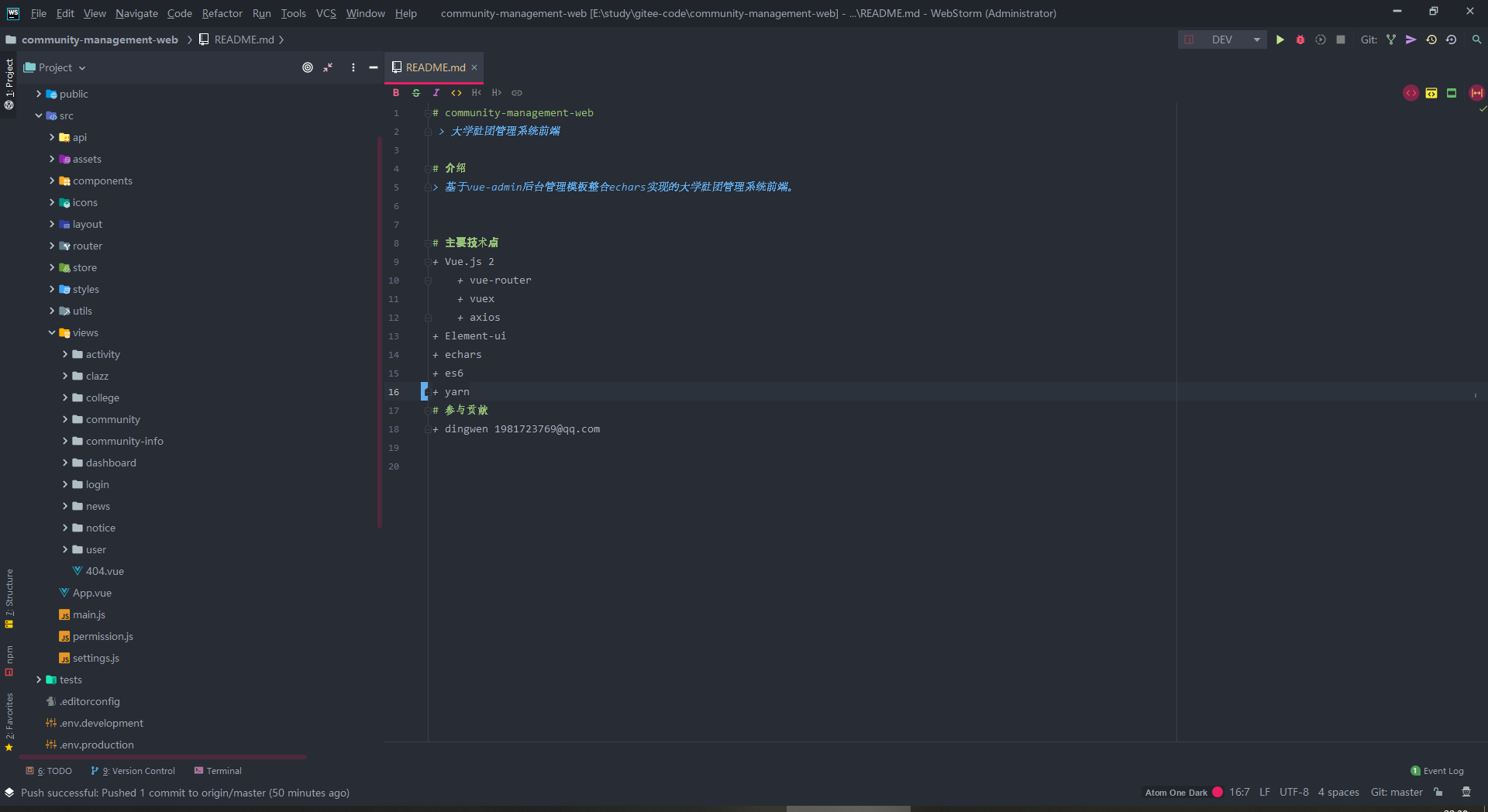
Task: Revert changes with the Git rollback icon
Action: [x=1452, y=40]
